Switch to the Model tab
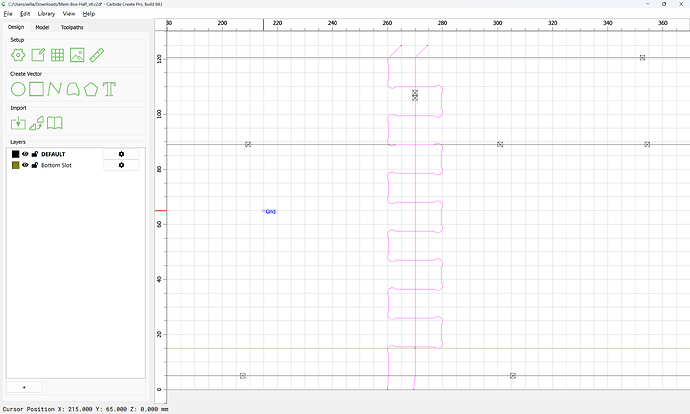Viewport: 690px width, 414px height. tap(42, 27)
